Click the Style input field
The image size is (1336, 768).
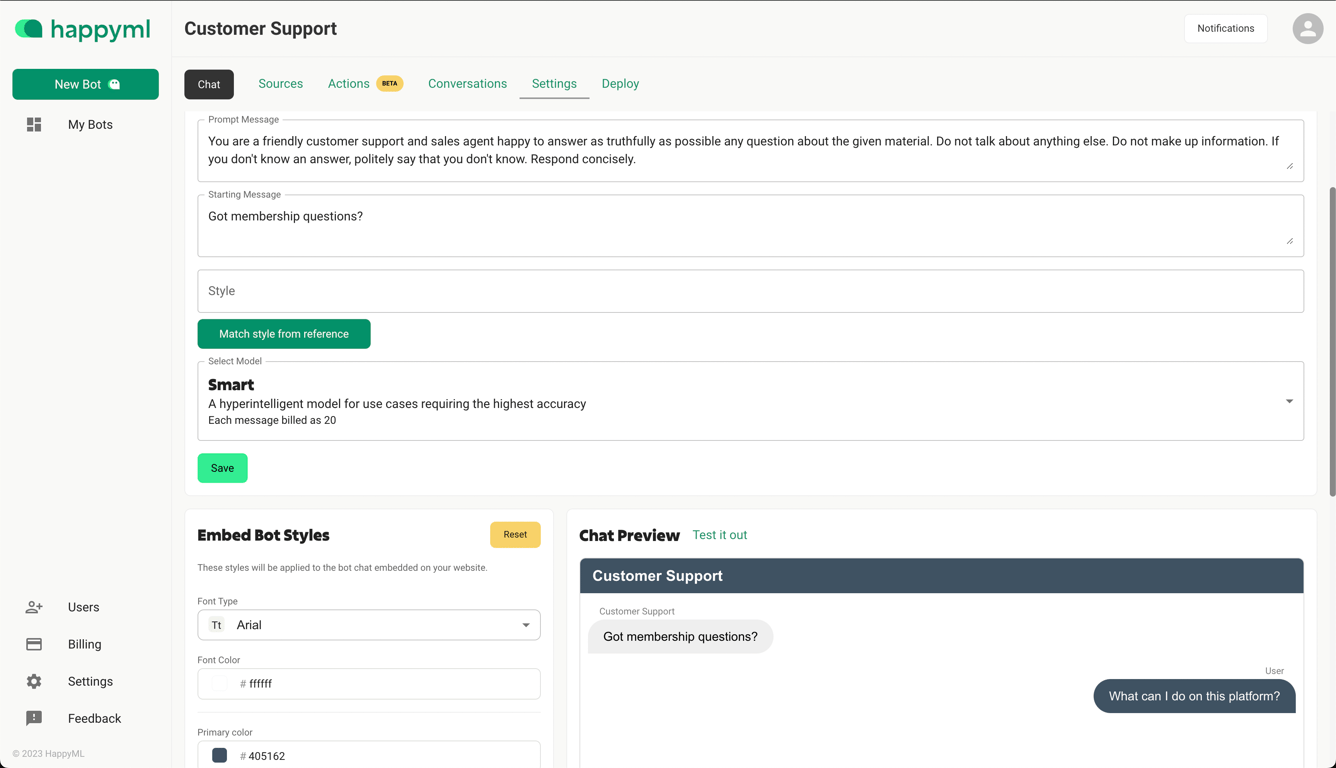(751, 291)
